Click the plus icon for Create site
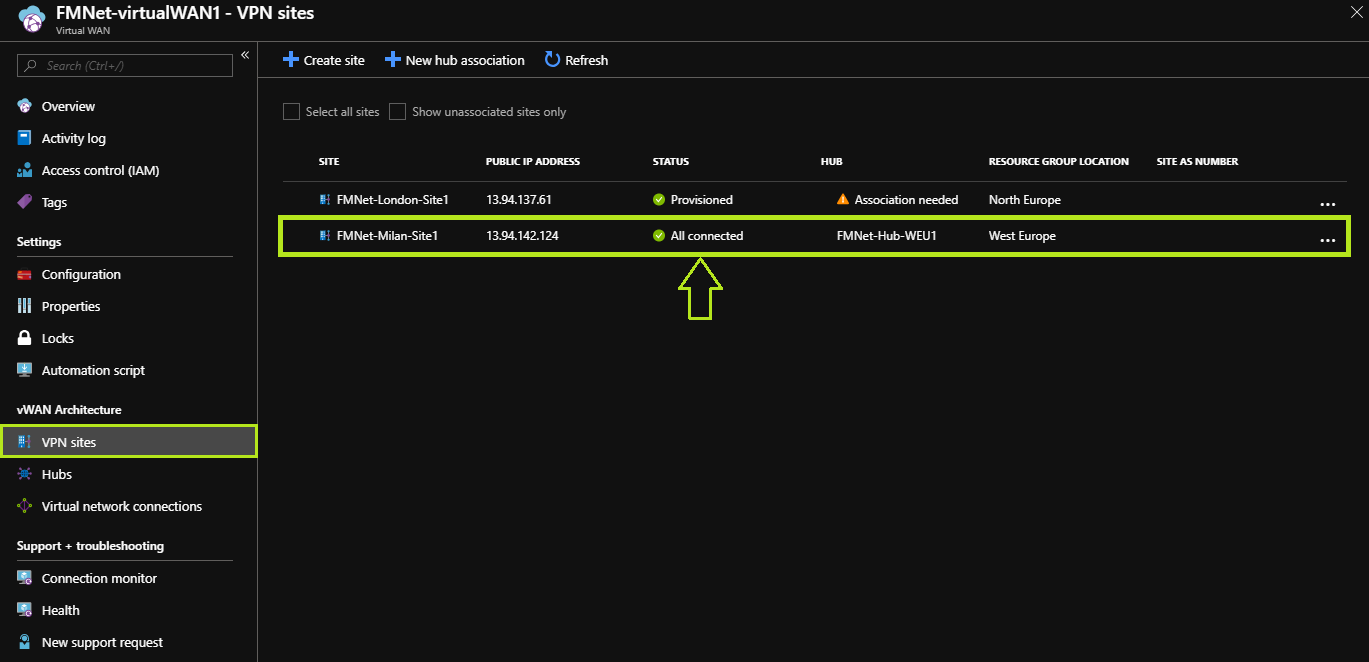This screenshot has height=662, width=1369. (291, 60)
